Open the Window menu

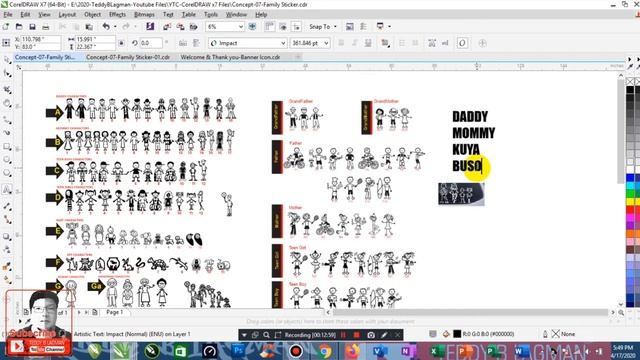(x=236, y=14)
